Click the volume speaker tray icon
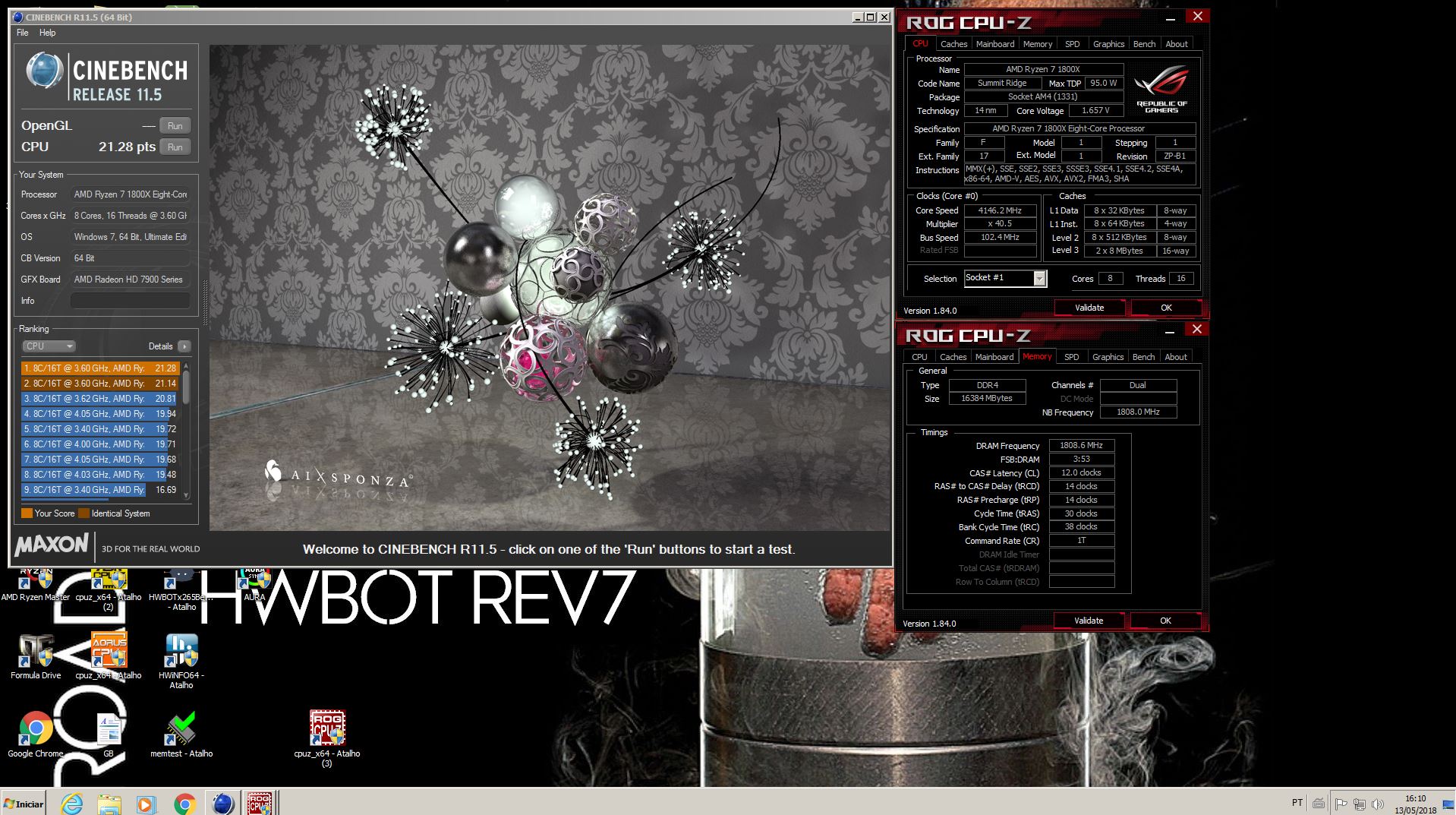This screenshot has width=1456, height=815. [1378, 804]
